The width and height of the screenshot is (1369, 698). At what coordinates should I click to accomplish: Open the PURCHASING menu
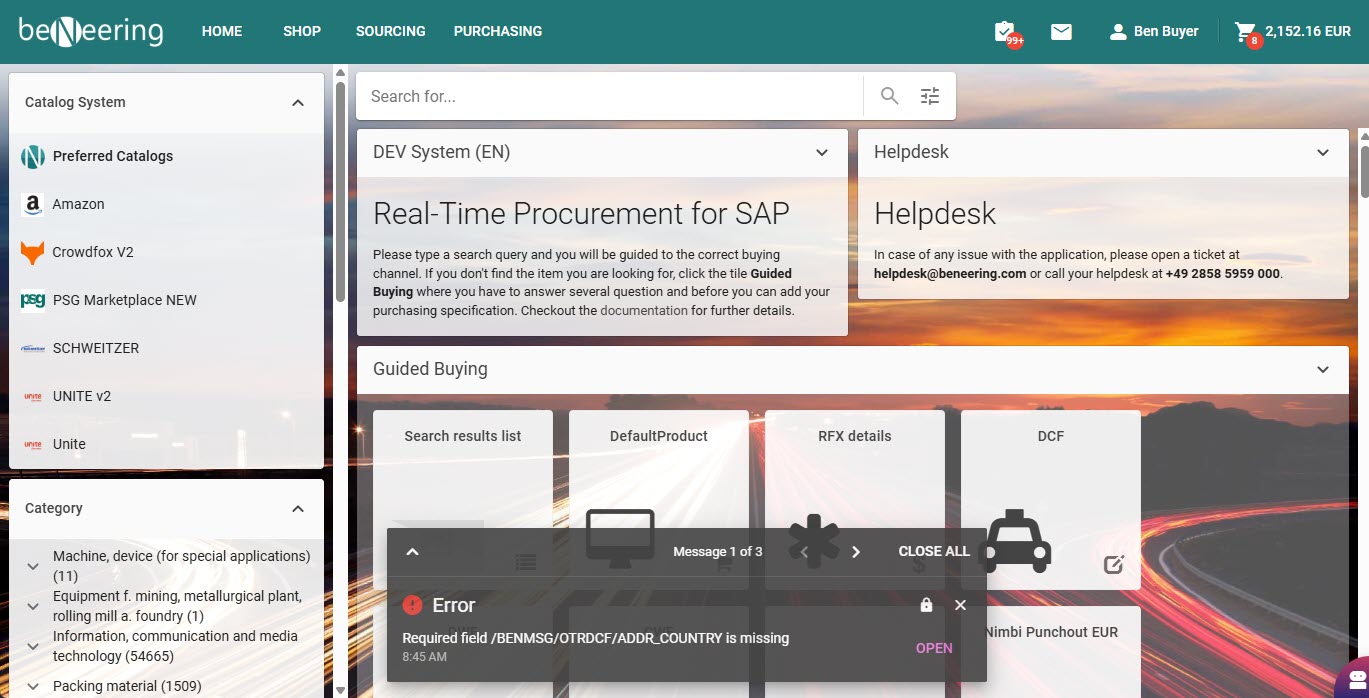pyautogui.click(x=497, y=31)
